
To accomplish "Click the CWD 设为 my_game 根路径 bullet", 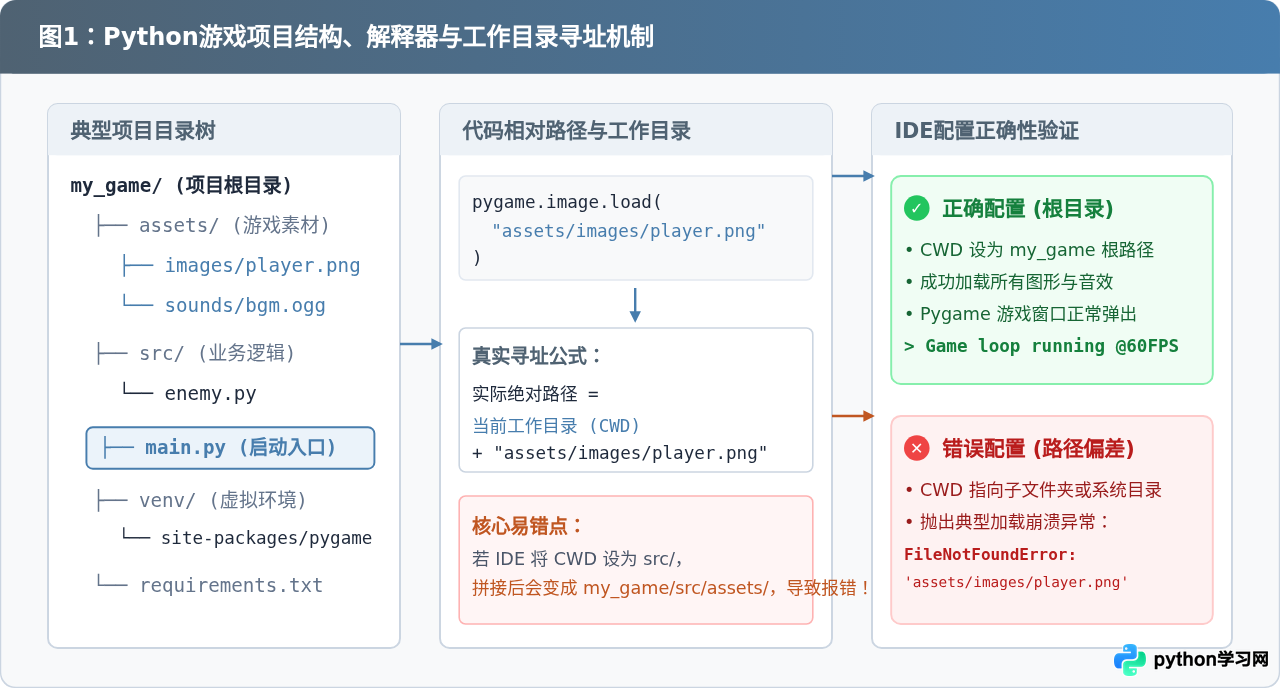I will pos(1029,250).
